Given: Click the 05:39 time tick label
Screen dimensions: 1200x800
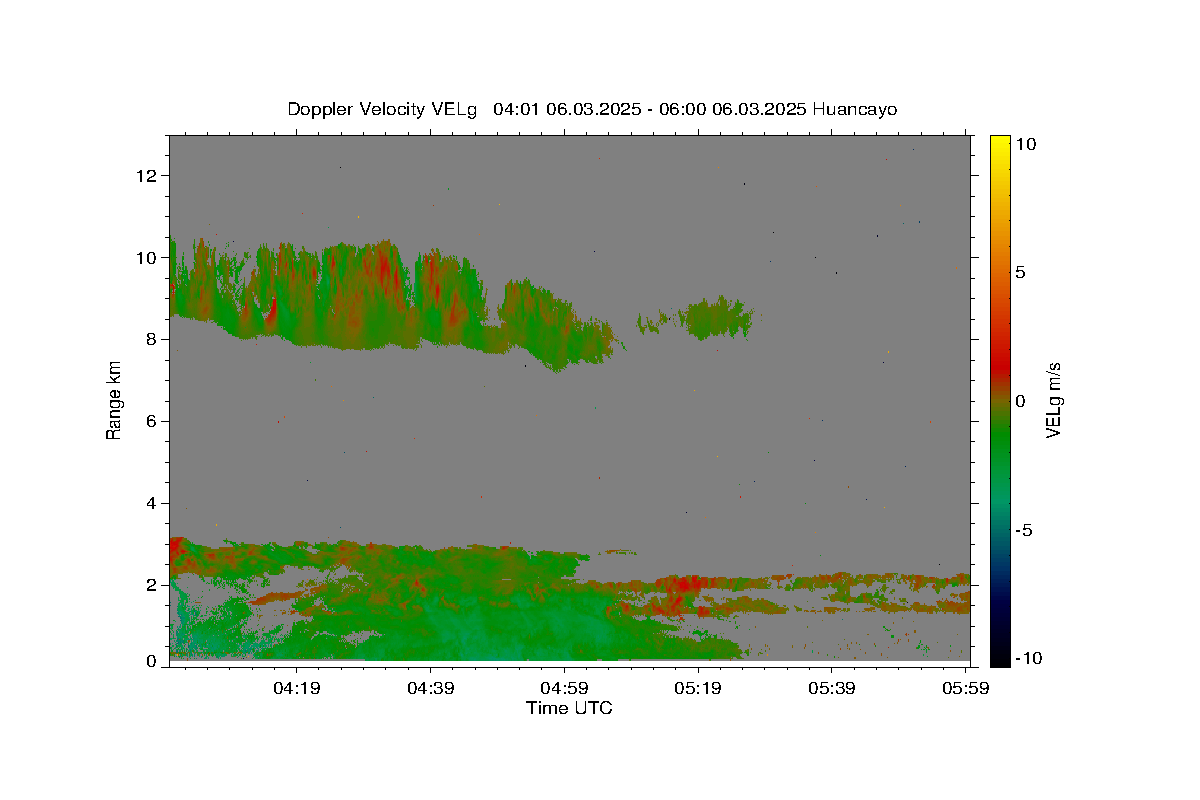Looking at the screenshot, I should tap(832, 689).
